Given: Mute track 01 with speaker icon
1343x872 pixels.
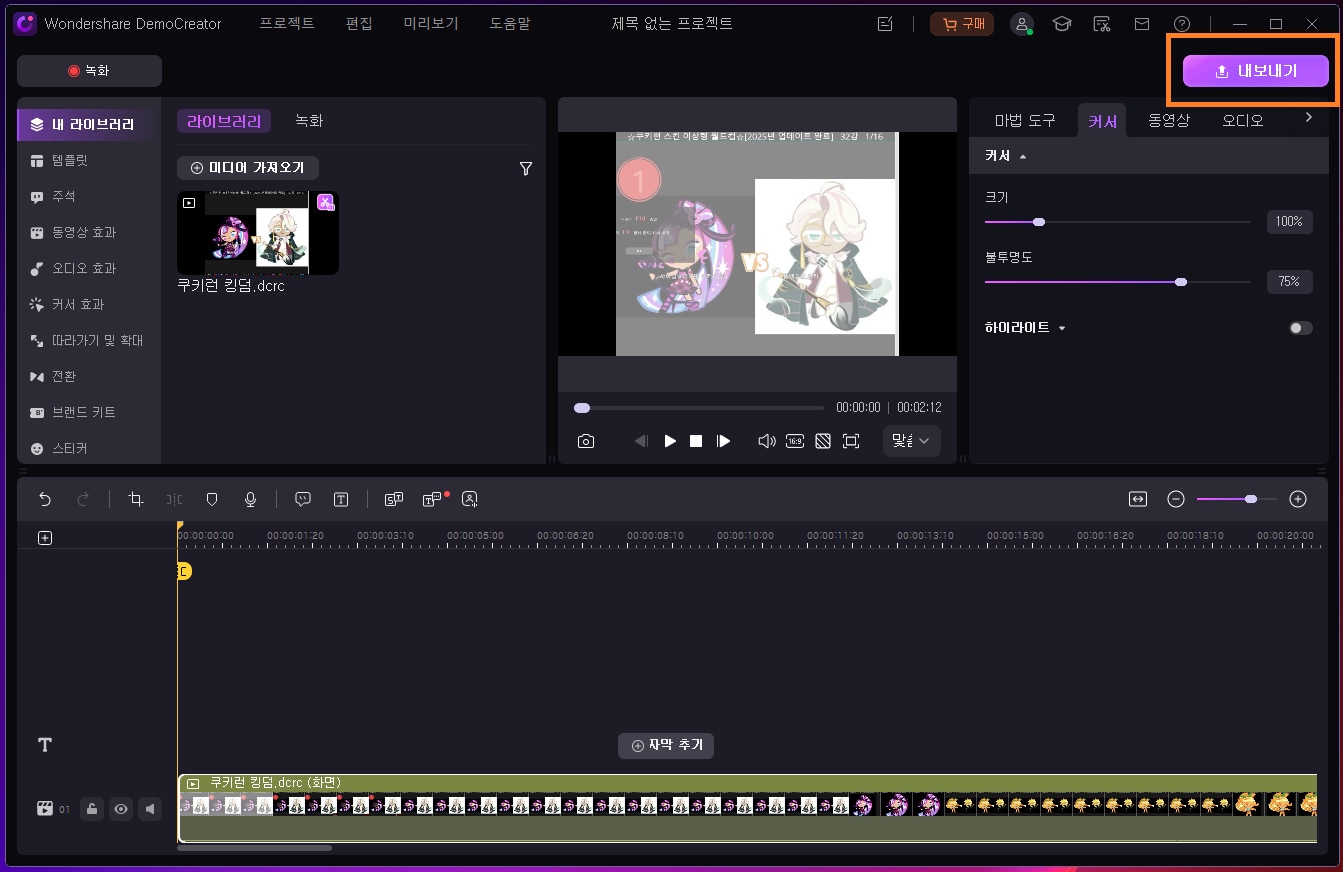Looking at the screenshot, I should pos(150,809).
